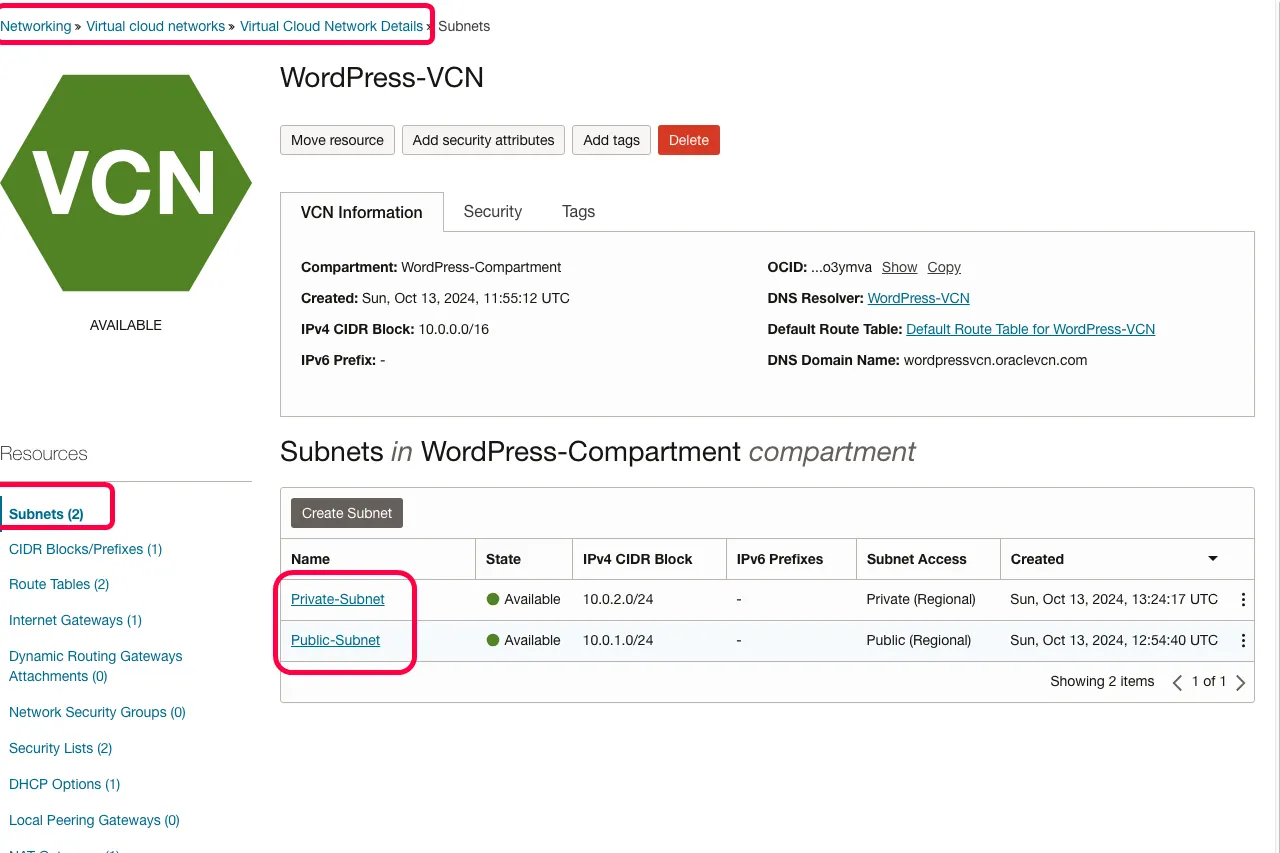The width and height of the screenshot is (1280, 853).
Task: Go to previous page of subnets
Action: pos(1177,682)
